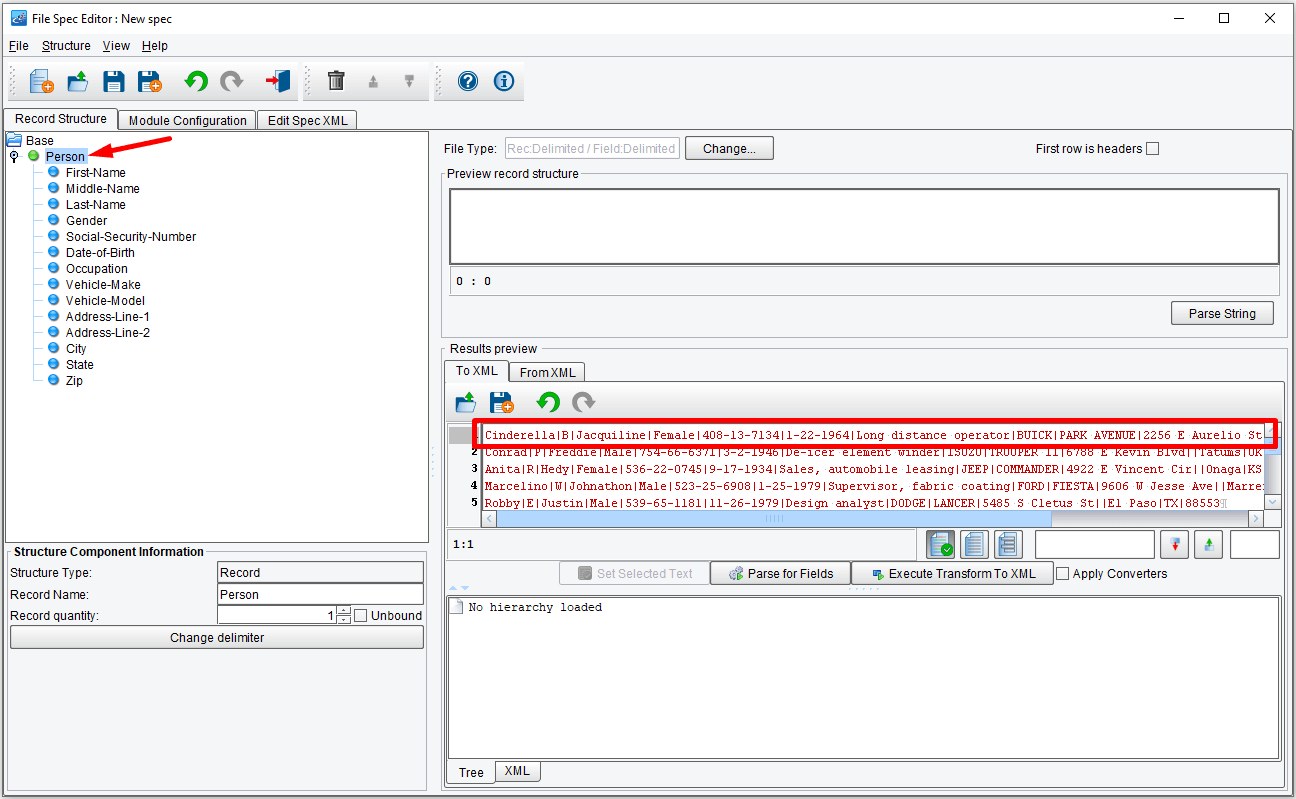Collapse the Person node toggle in tree

coord(14,156)
